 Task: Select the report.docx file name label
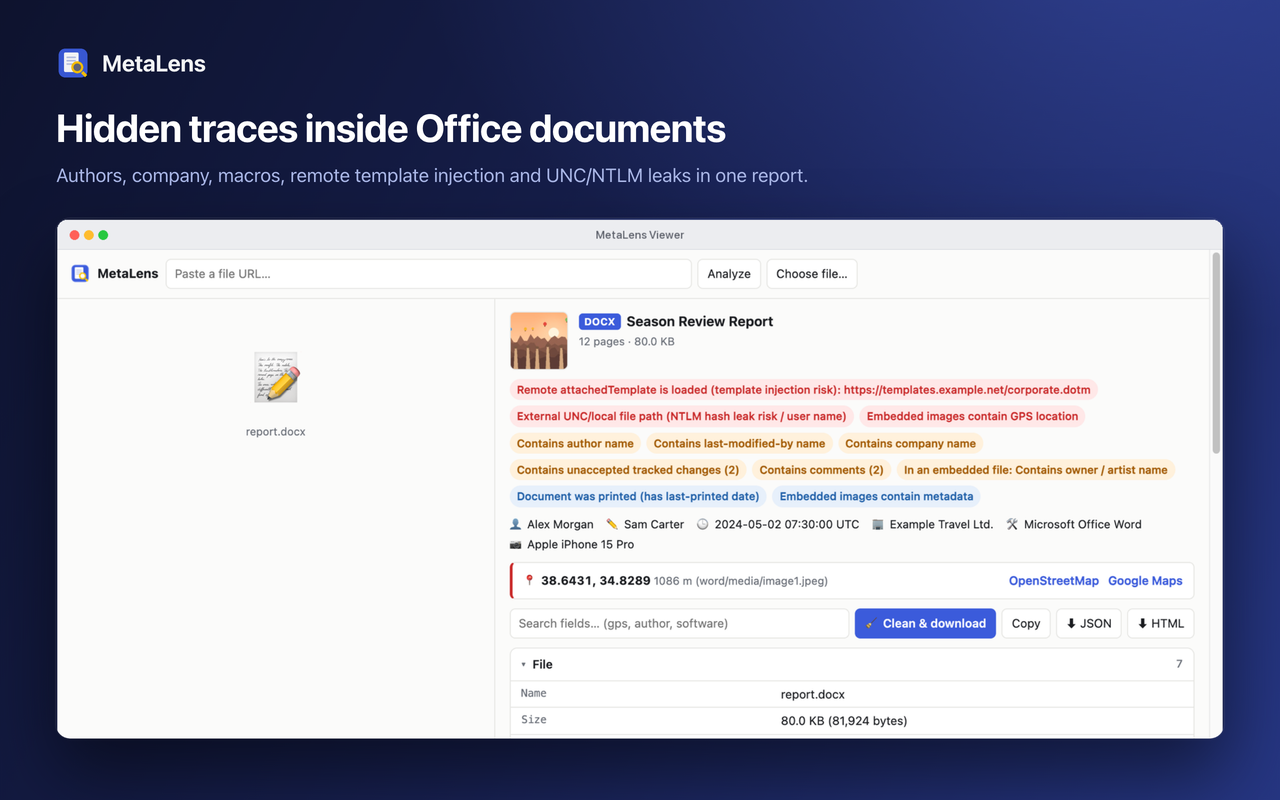click(276, 432)
